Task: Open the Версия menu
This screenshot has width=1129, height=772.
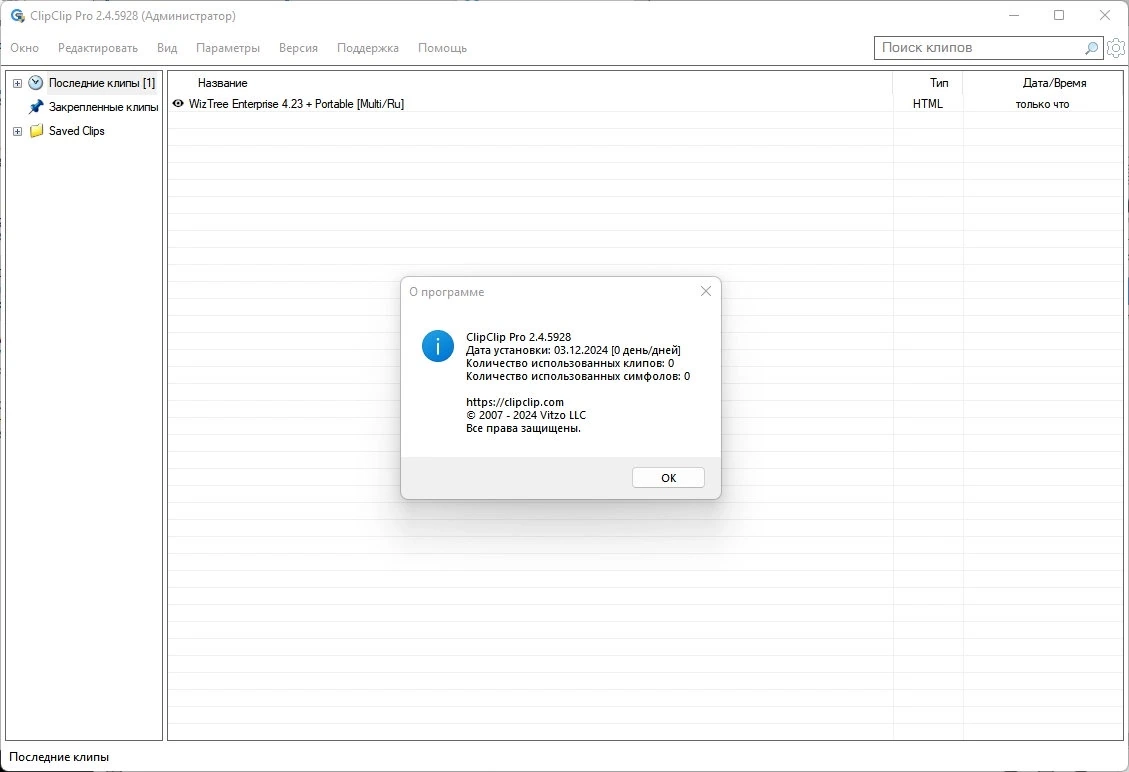Action: [x=298, y=48]
